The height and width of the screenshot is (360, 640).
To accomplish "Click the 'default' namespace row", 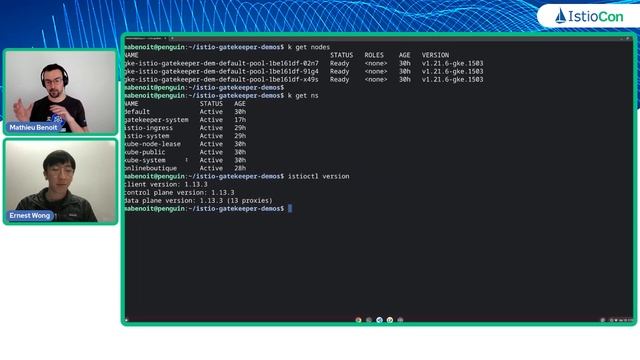I will tap(185, 112).
